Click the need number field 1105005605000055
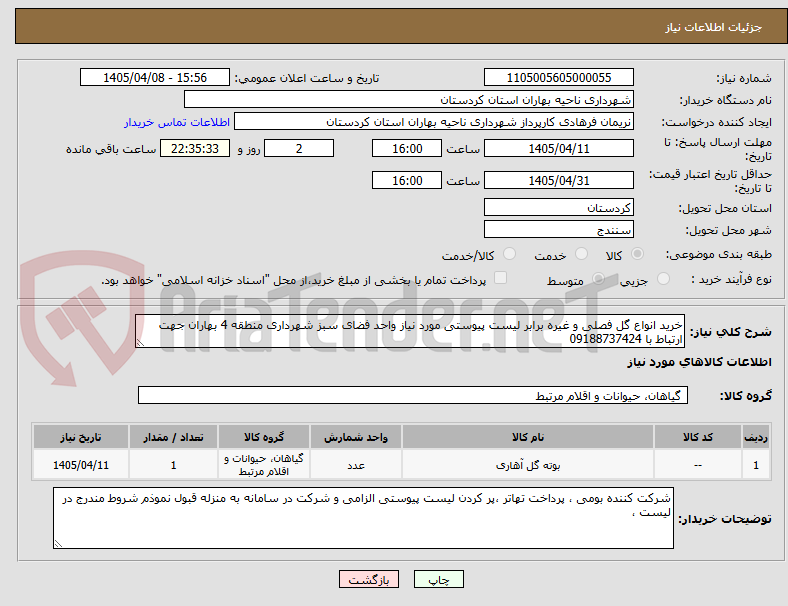788x606 pixels. point(558,77)
